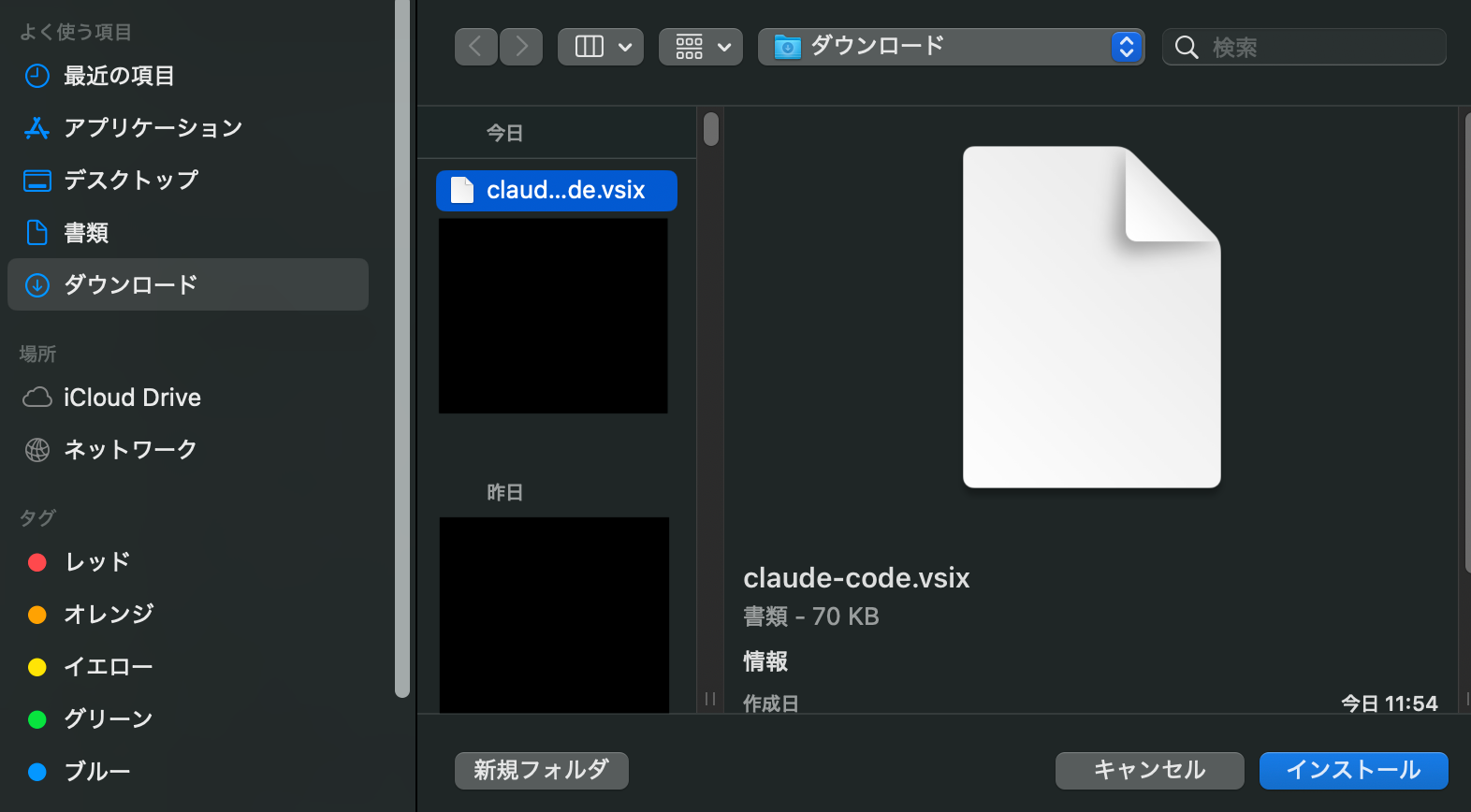Go forward with the right chevron button
This screenshot has width=1471, height=812.
pos(521,46)
